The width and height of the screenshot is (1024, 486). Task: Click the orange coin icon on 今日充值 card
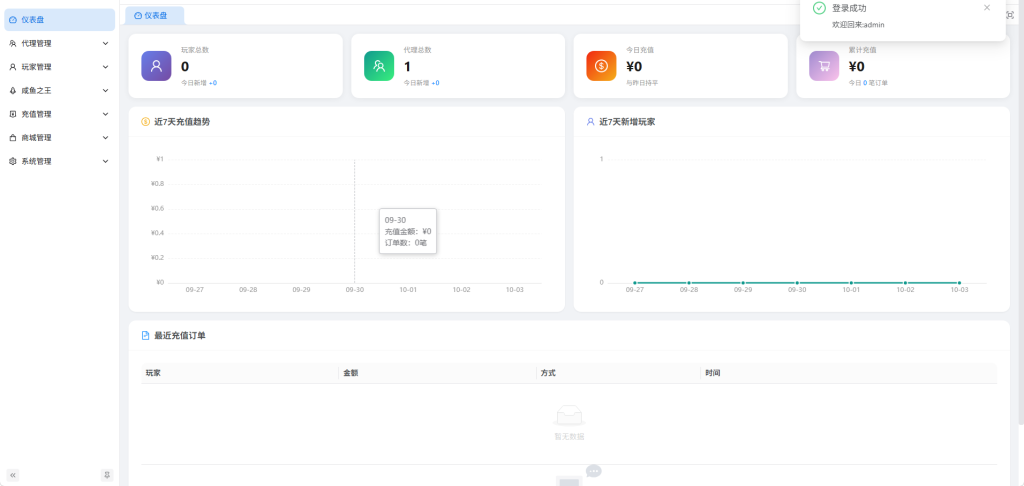point(601,66)
